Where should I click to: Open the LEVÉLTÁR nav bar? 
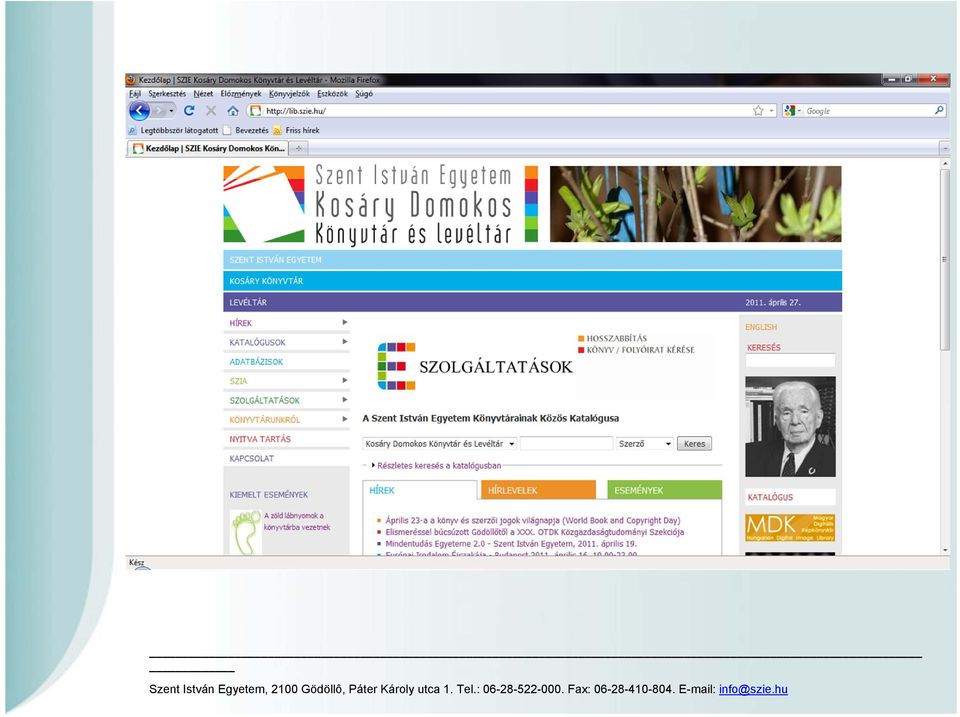[x=533, y=302]
